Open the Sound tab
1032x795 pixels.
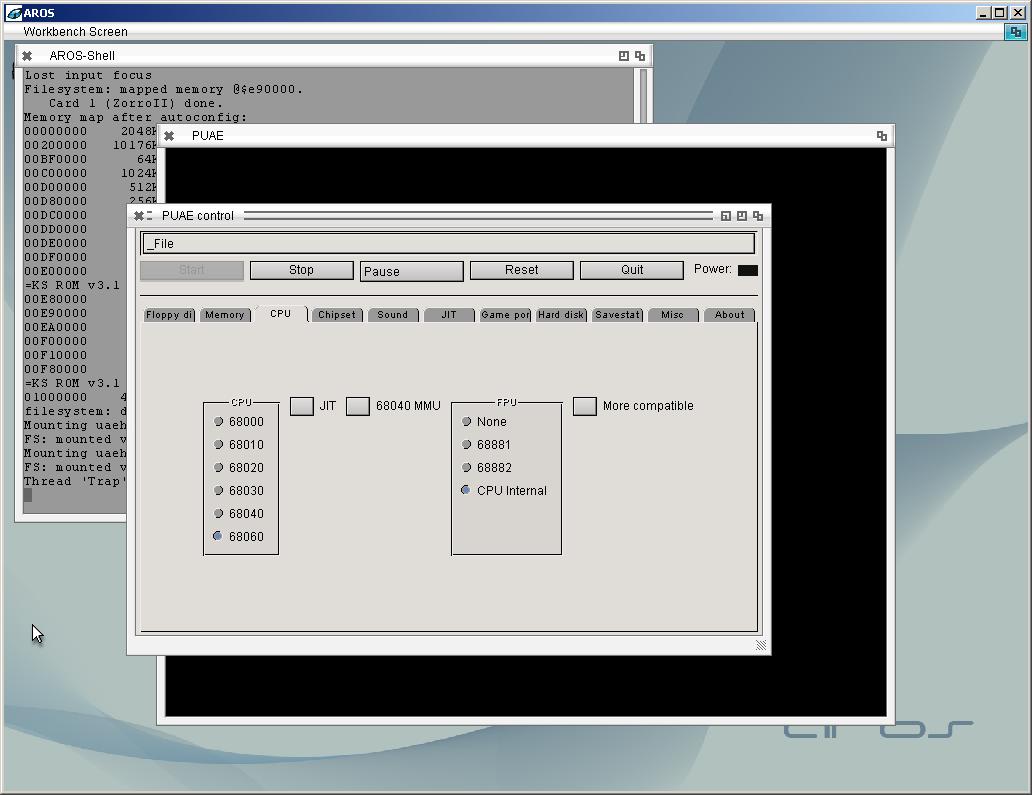coord(392,315)
